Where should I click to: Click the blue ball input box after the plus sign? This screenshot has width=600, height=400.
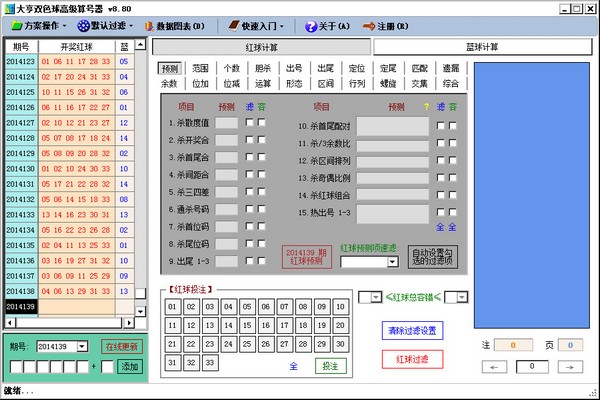click(107, 366)
